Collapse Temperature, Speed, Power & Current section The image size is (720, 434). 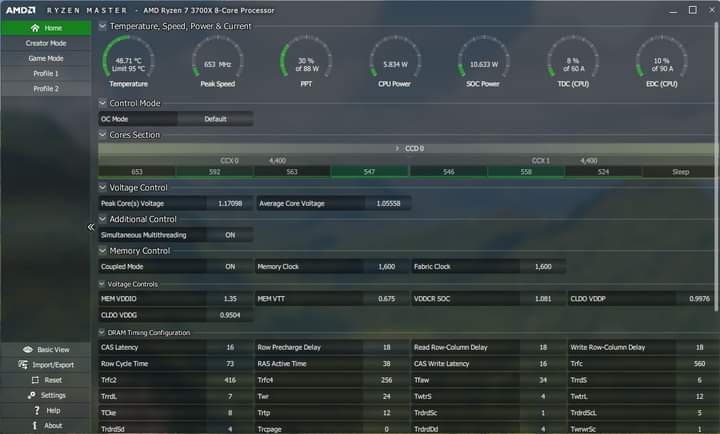point(102,26)
